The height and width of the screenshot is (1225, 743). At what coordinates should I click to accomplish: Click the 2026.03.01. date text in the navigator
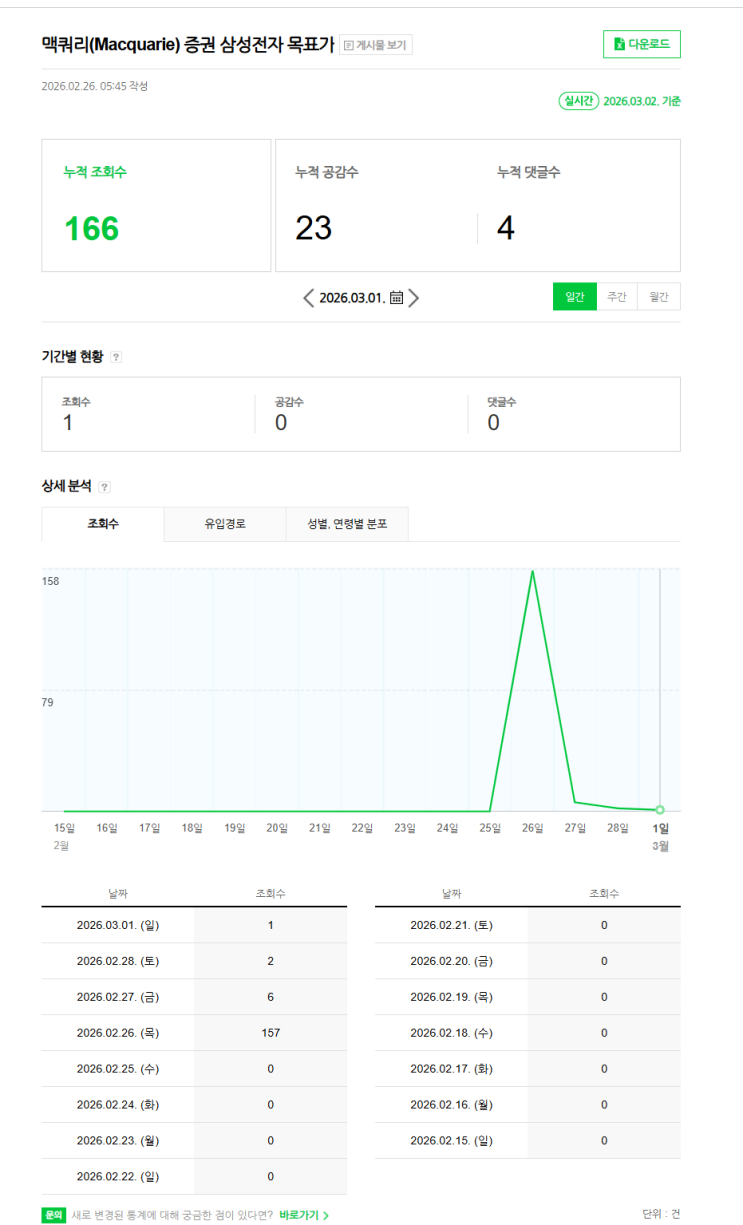tap(352, 298)
